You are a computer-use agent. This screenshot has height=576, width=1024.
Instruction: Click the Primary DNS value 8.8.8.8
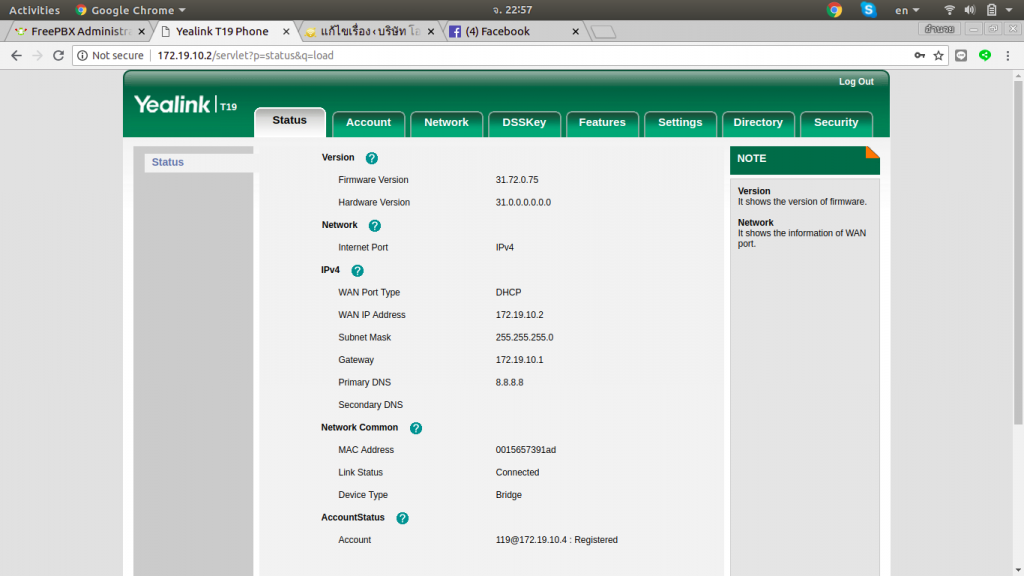click(x=509, y=383)
